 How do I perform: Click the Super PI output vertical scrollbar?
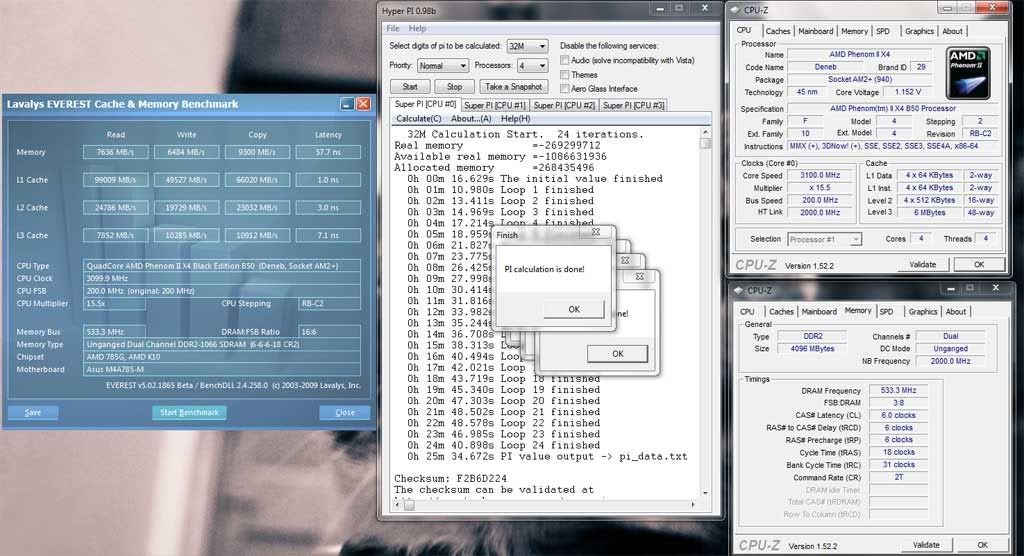pyautogui.click(x=706, y=300)
